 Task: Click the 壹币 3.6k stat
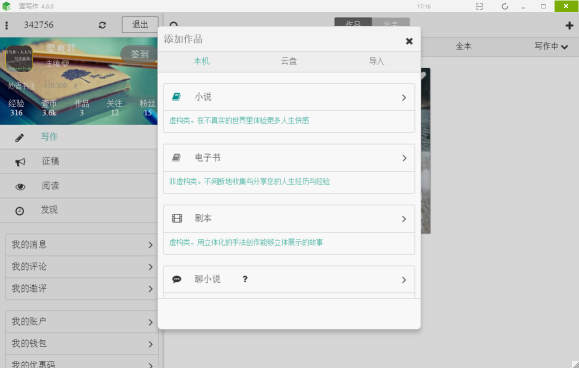(x=49, y=108)
